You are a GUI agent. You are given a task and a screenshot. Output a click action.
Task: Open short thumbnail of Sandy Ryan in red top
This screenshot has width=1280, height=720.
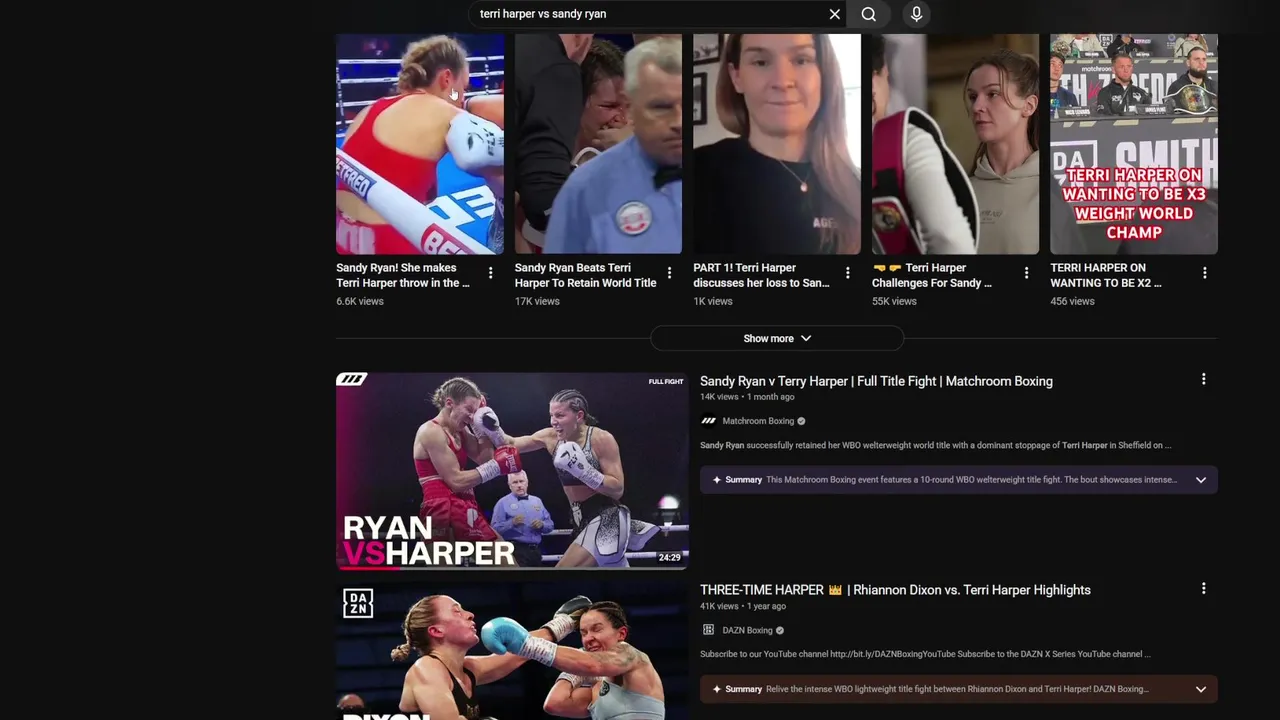420,144
